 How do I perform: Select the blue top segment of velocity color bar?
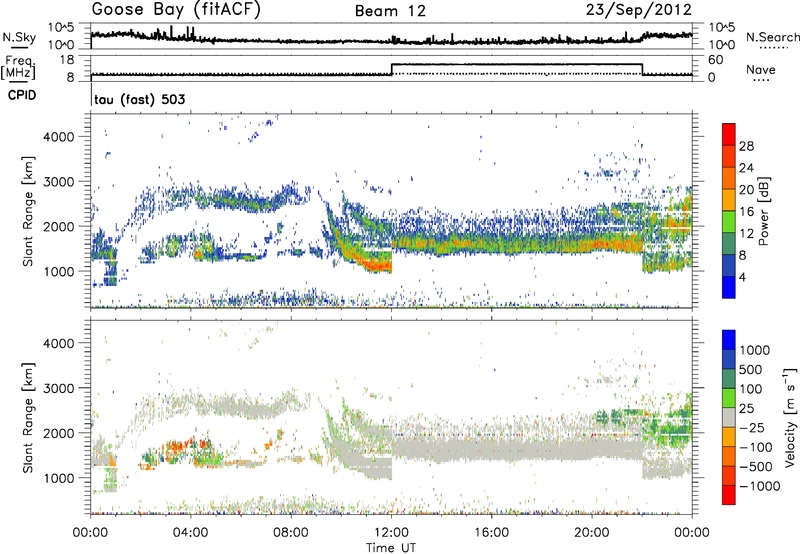pos(729,340)
